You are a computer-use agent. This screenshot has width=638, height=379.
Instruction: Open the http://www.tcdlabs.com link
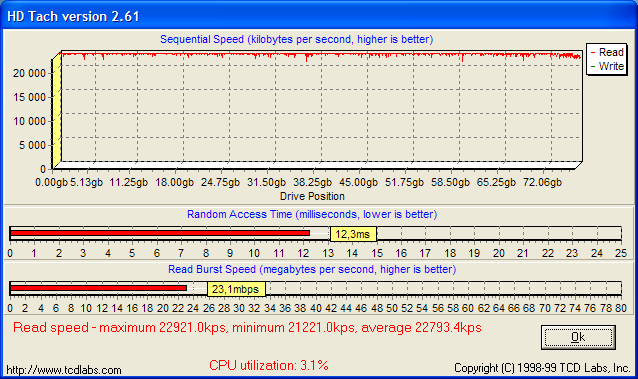(64, 370)
